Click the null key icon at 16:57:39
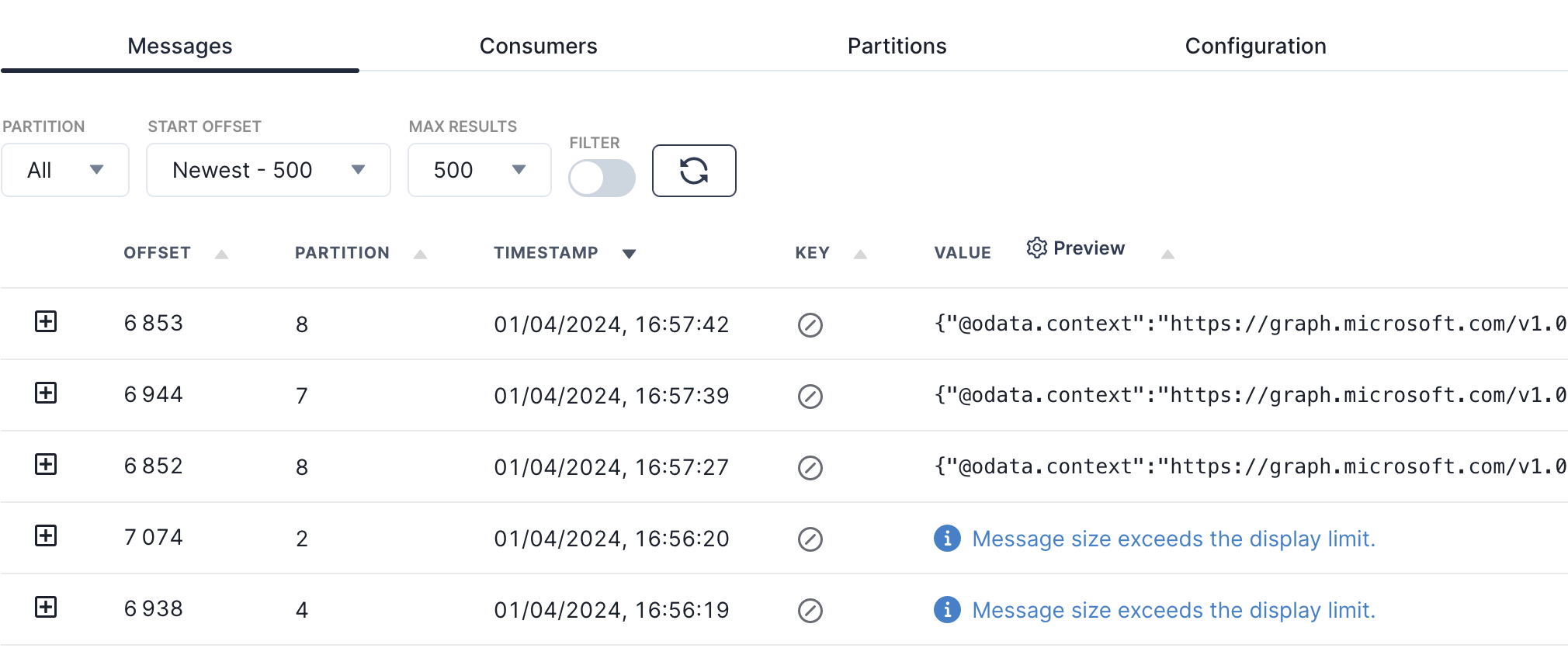1568x648 pixels. click(810, 396)
